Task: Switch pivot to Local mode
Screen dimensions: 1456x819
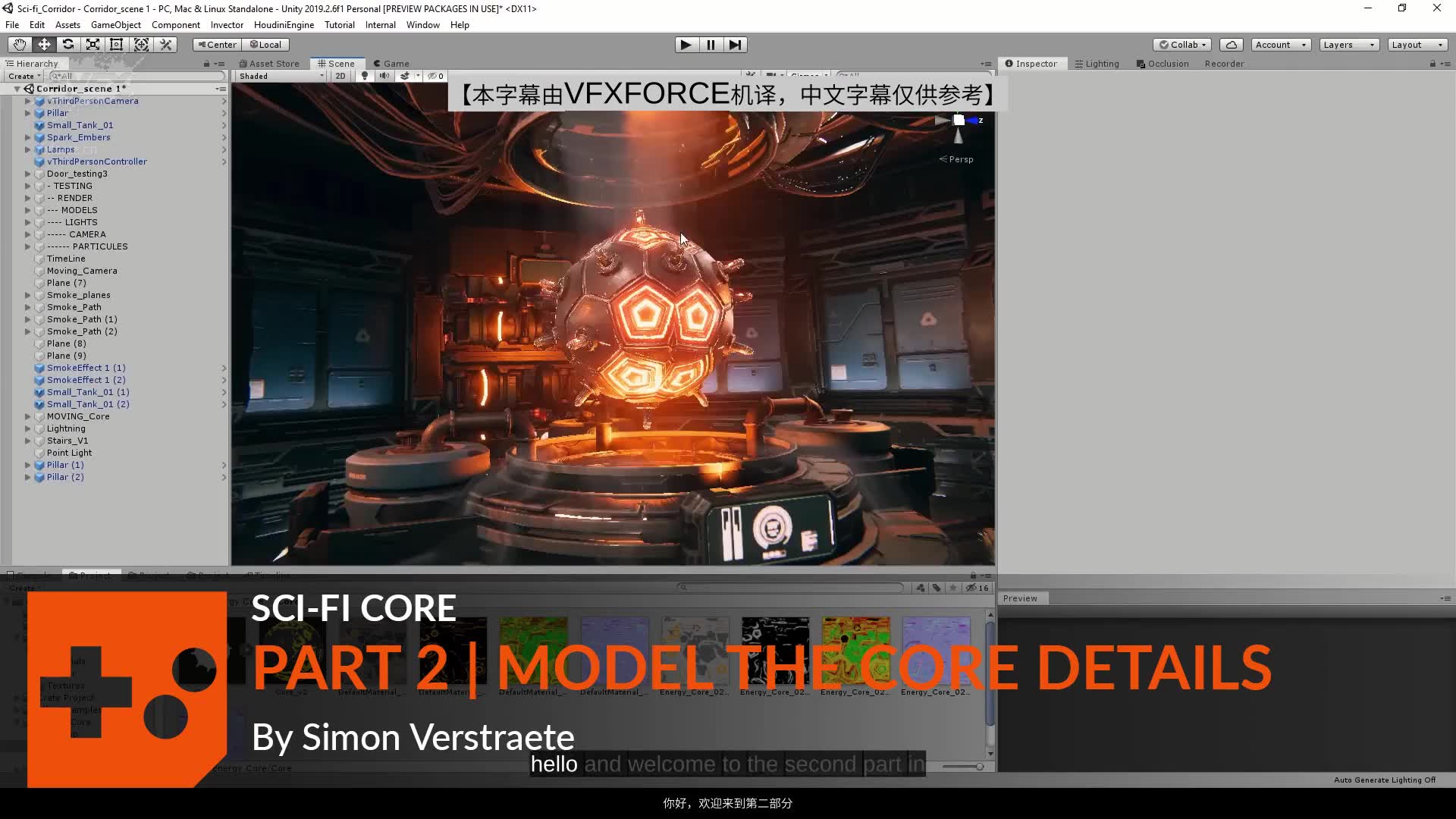Action: pos(265,44)
